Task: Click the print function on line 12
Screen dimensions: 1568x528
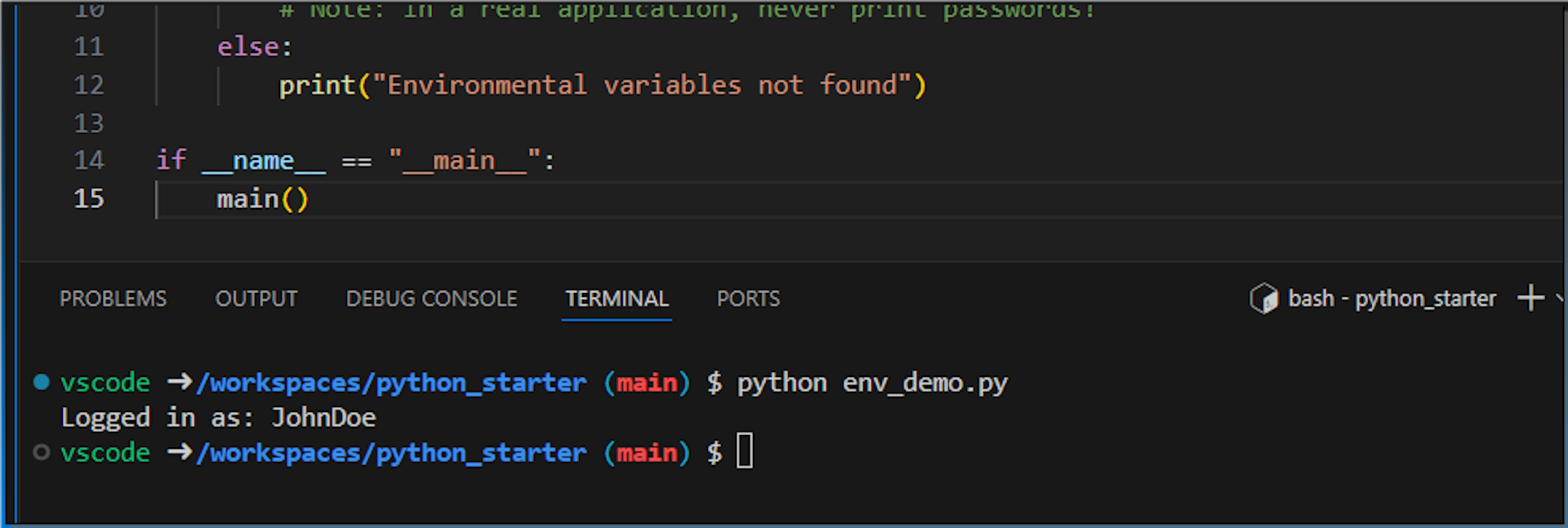Action: click(x=317, y=86)
